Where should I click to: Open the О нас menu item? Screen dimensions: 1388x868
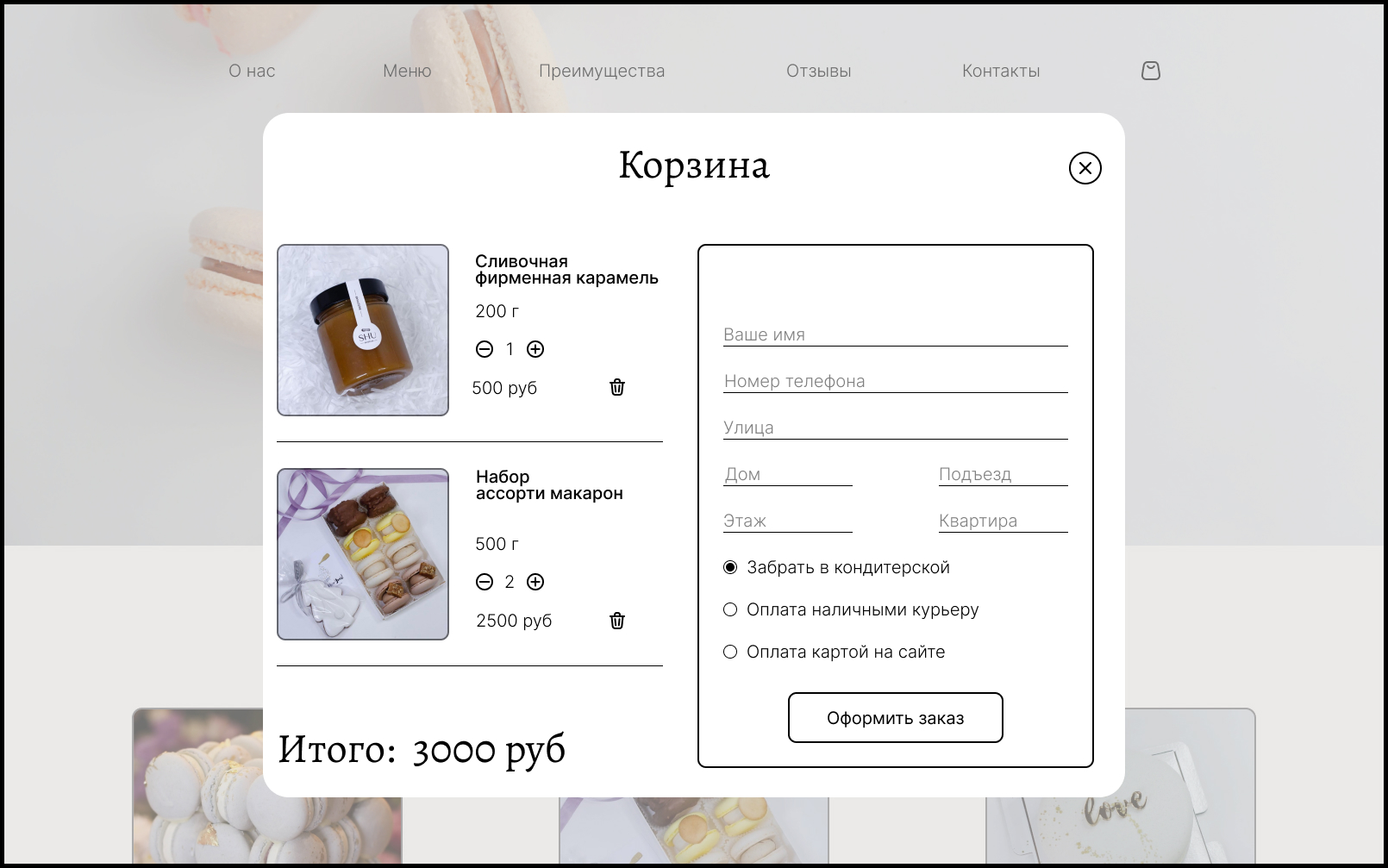252,71
